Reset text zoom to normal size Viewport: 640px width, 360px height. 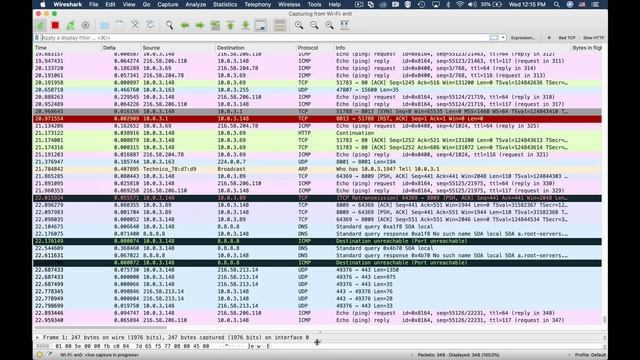coord(329,25)
